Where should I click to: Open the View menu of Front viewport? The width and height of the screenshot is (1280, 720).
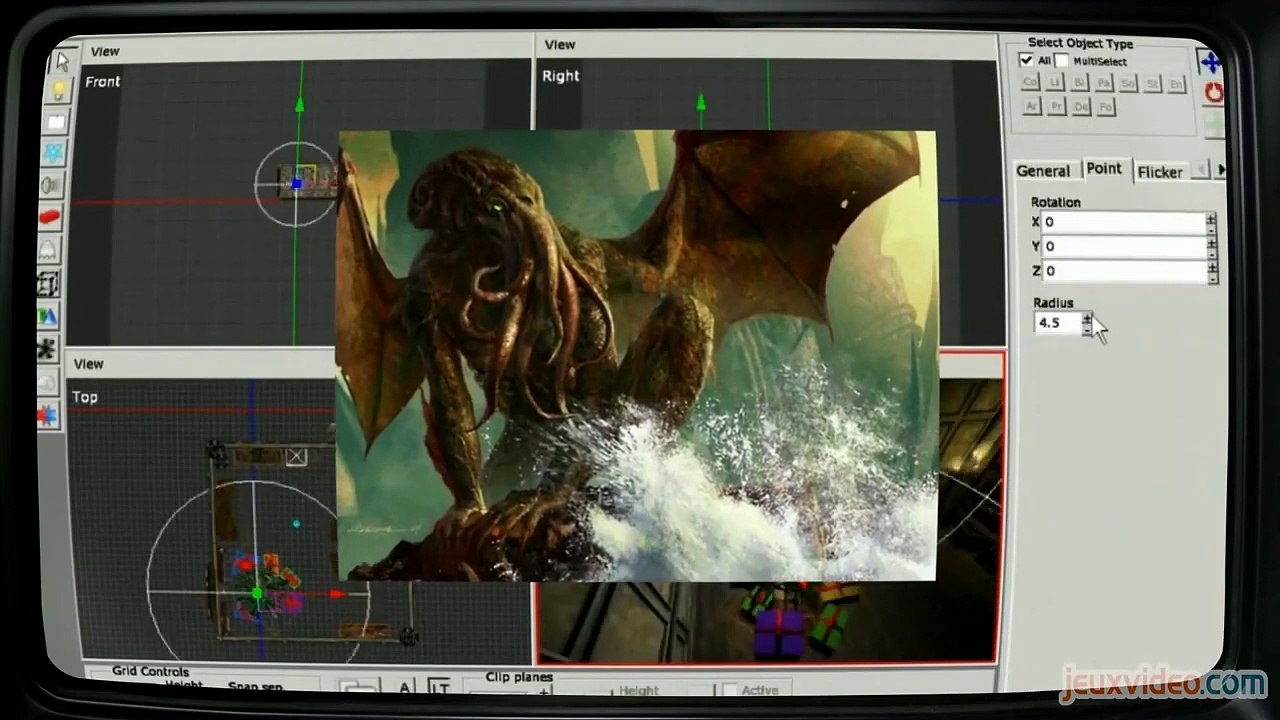[105, 51]
